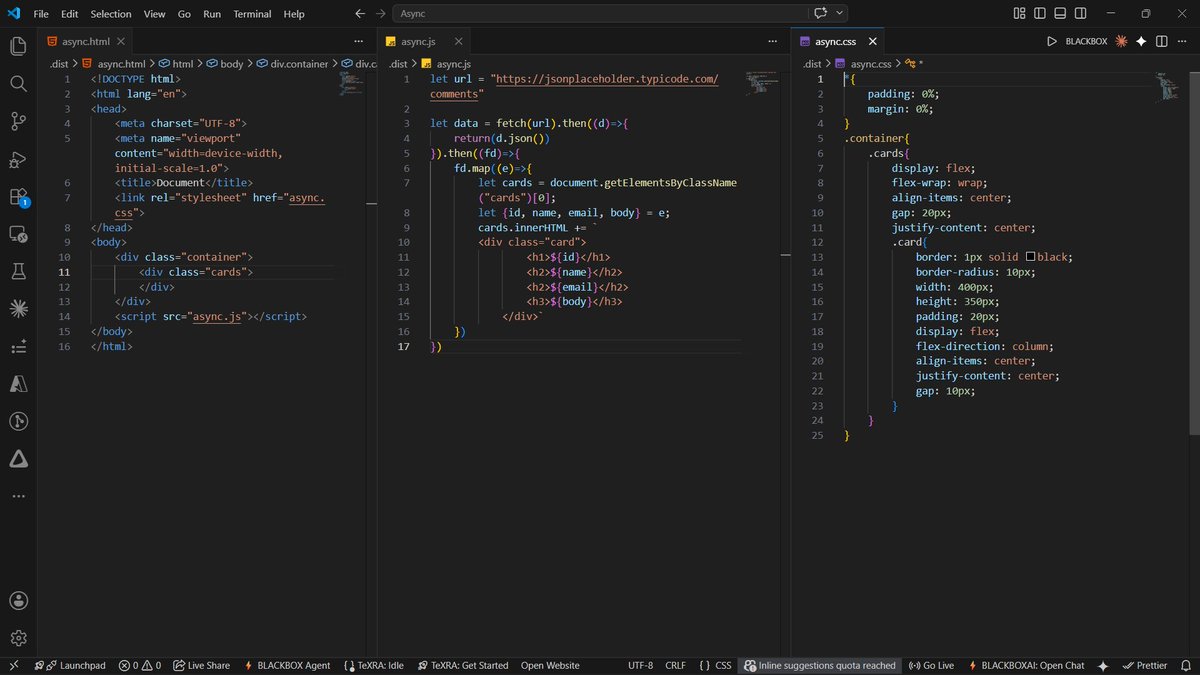Screen dimensions: 1200x675
Task: Split the async.css editor to the right
Action: [1162, 42]
